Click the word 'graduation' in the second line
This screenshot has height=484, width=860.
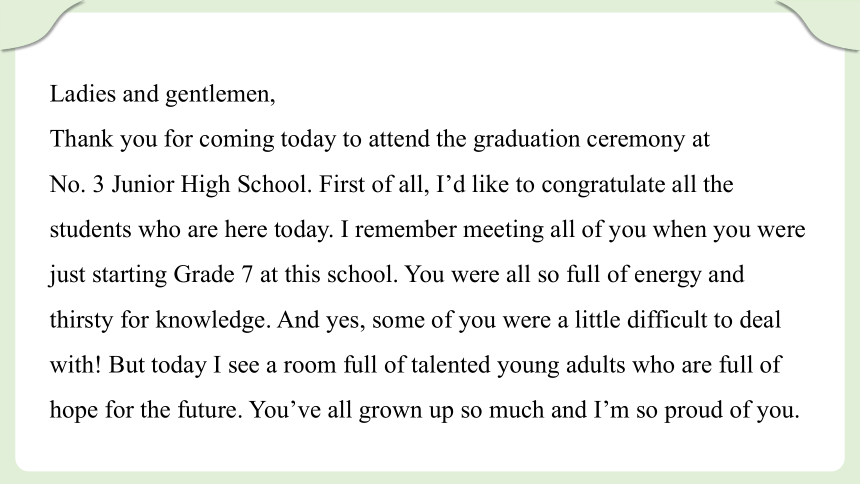coord(527,139)
